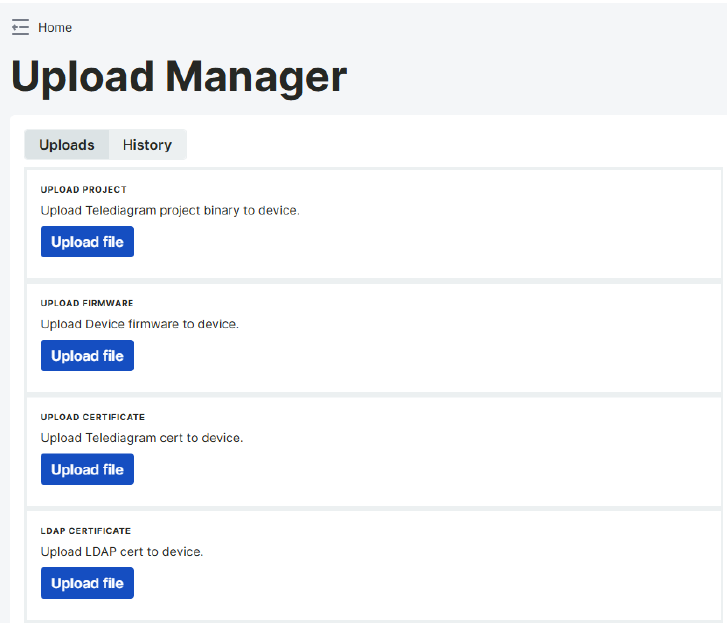Select the Uploads tab
The image size is (727, 624).
67,145
